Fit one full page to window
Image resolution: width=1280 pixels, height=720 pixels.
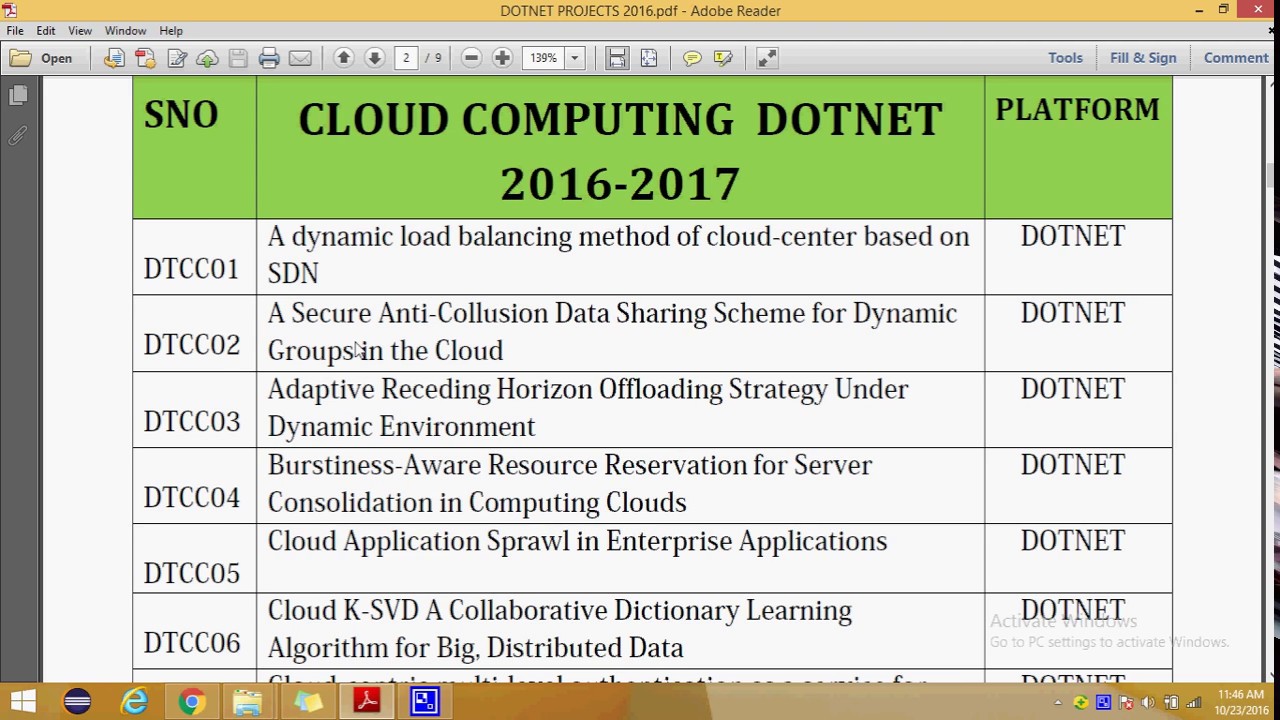coord(648,58)
